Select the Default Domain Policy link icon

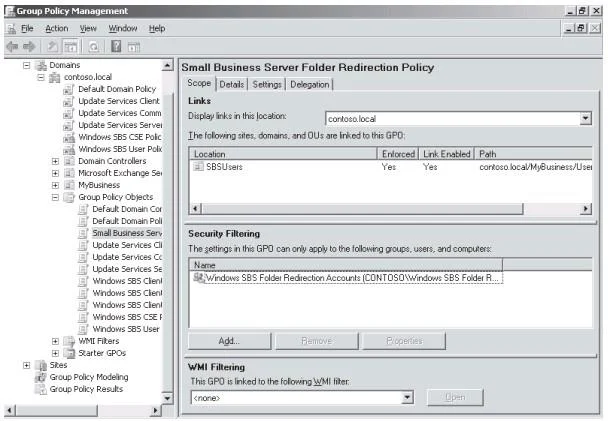(x=69, y=89)
